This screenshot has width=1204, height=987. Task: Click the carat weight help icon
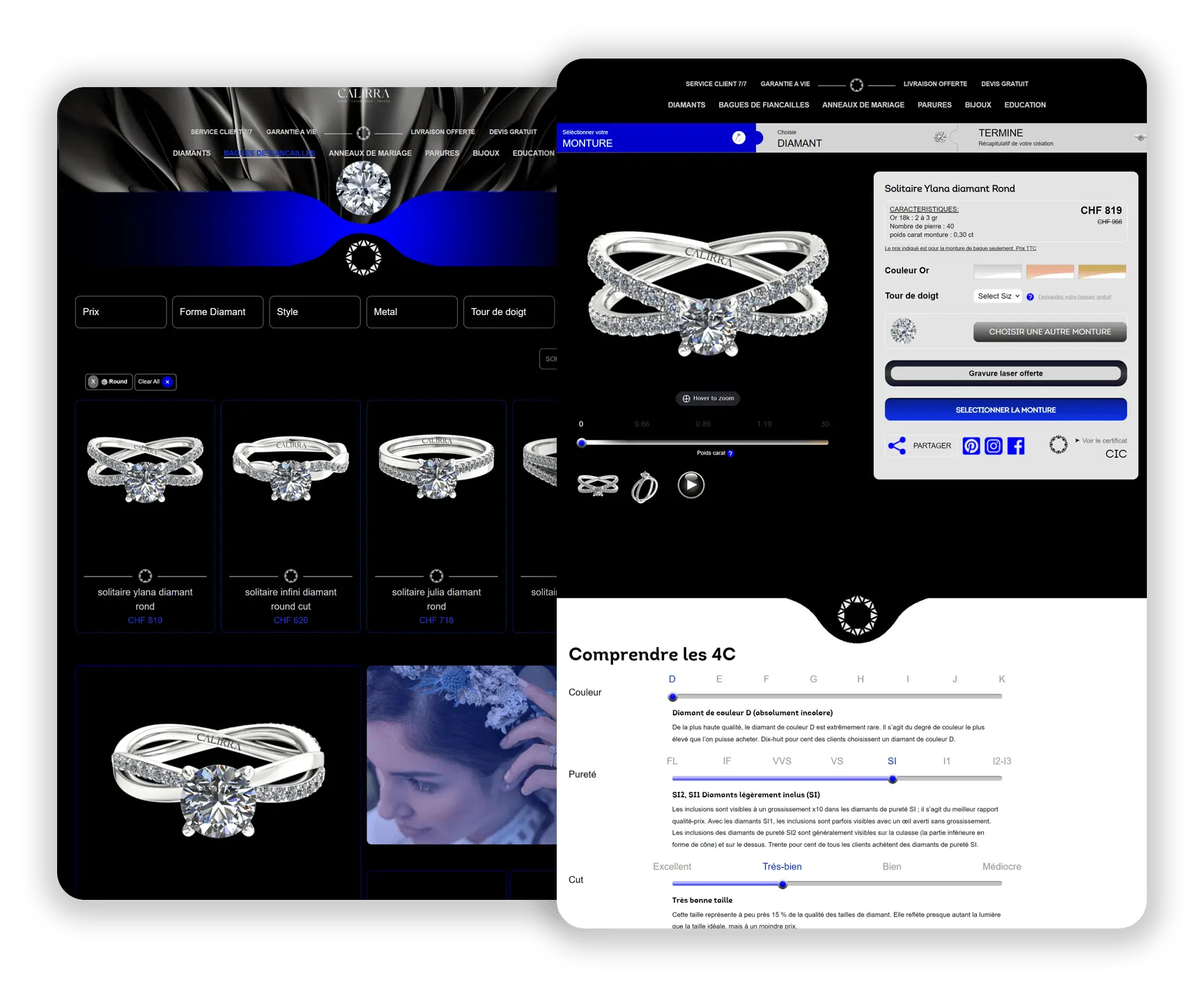[730, 454]
